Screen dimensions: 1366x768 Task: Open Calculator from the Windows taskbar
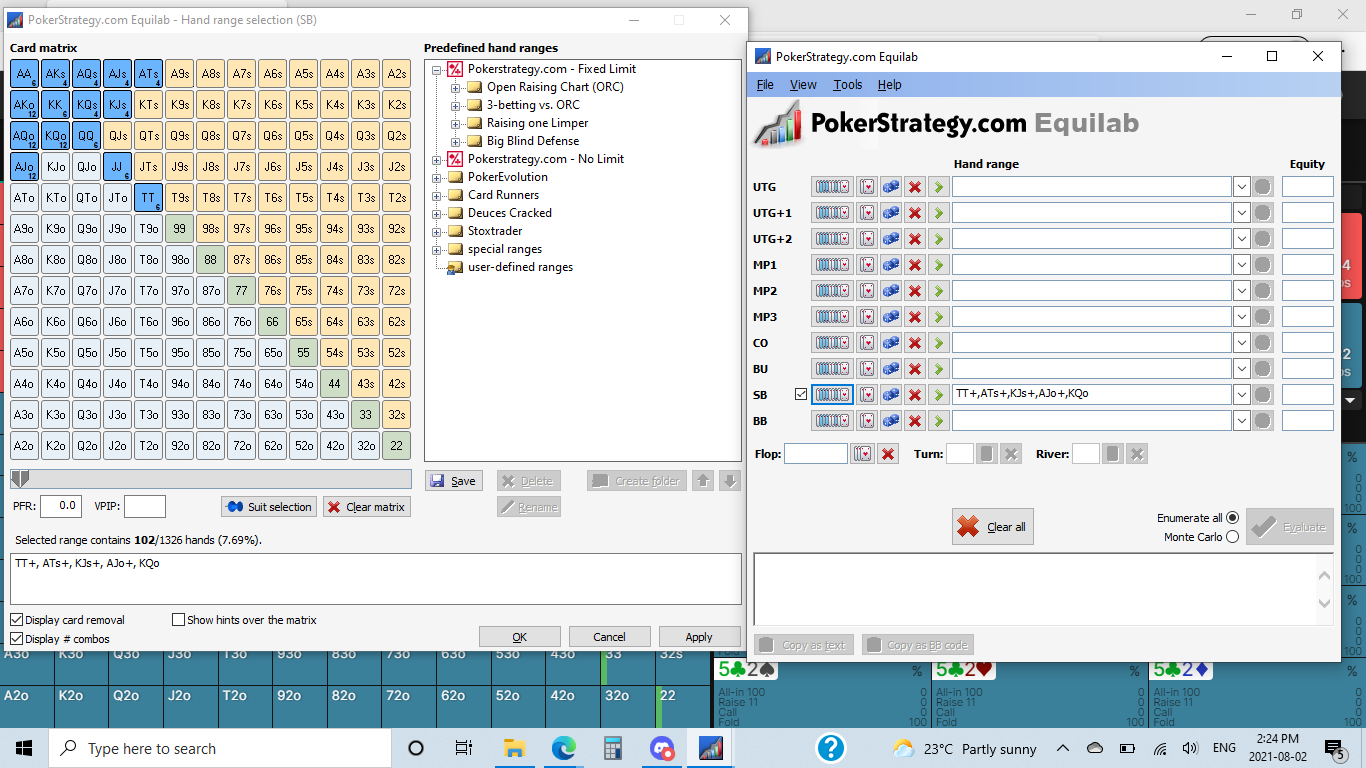612,748
